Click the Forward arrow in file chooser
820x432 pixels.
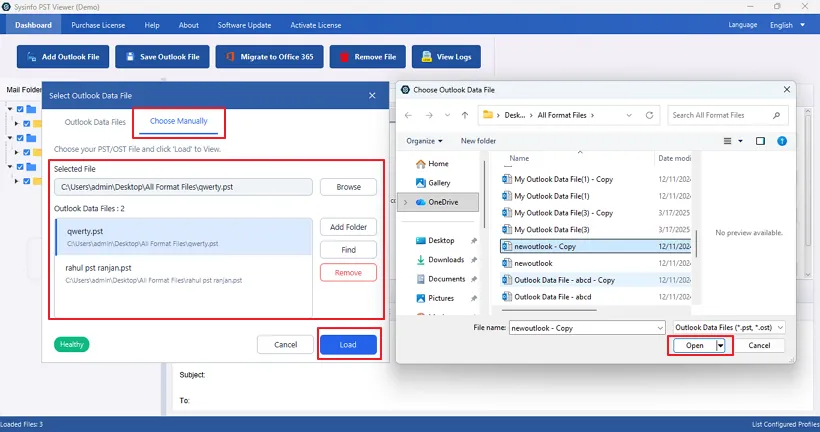429,115
